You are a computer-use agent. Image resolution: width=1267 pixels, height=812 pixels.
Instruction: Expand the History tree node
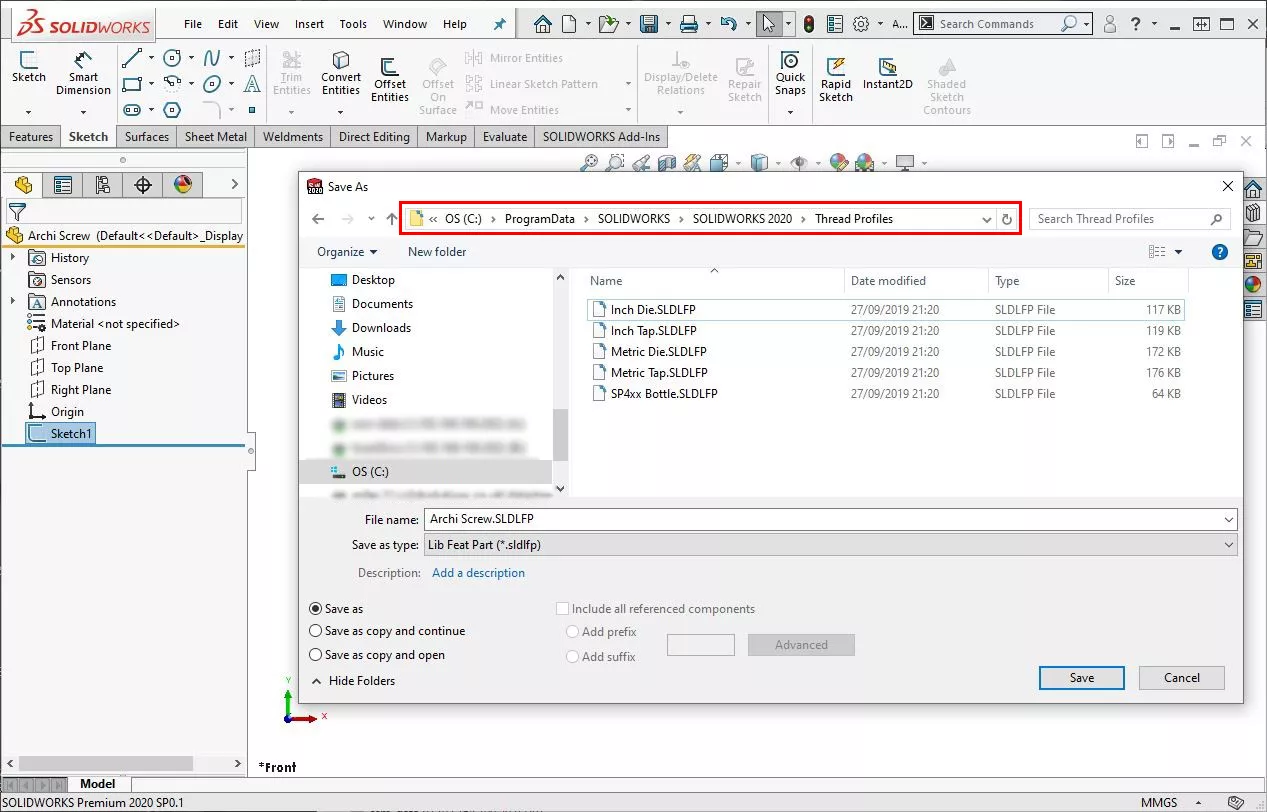click(x=13, y=258)
